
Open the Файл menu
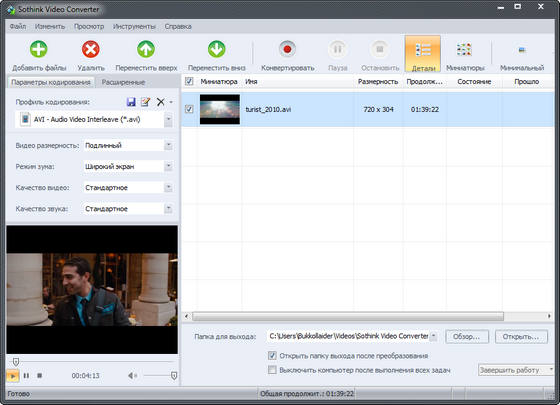18,26
